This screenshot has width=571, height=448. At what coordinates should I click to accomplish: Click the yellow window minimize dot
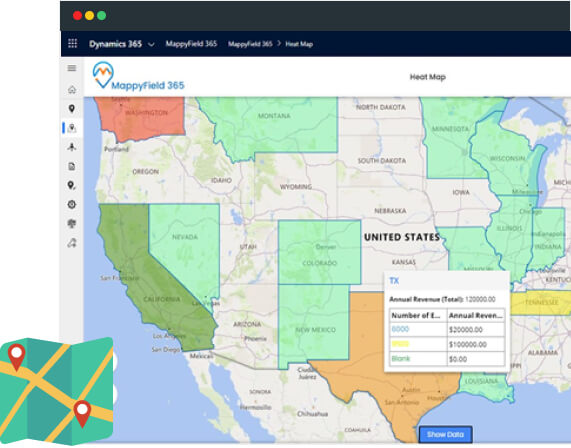(x=90, y=15)
